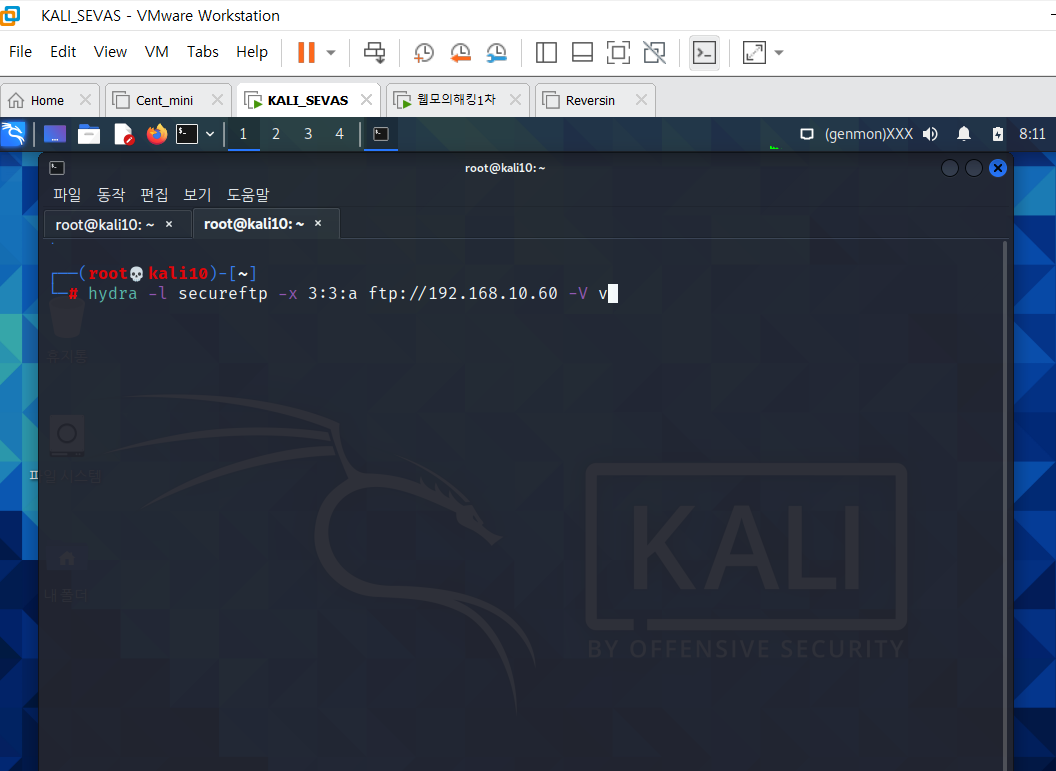The width and height of the screenshot is (1056, 771).
Task: Toggle VMware console view button
Action: (704, 53)
